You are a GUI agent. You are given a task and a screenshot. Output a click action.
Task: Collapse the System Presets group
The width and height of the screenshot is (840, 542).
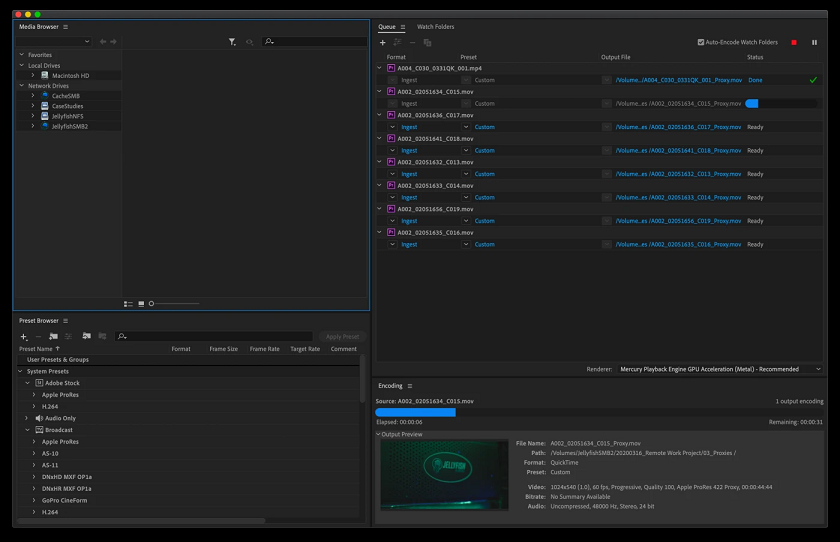click(x=21, y=371)
